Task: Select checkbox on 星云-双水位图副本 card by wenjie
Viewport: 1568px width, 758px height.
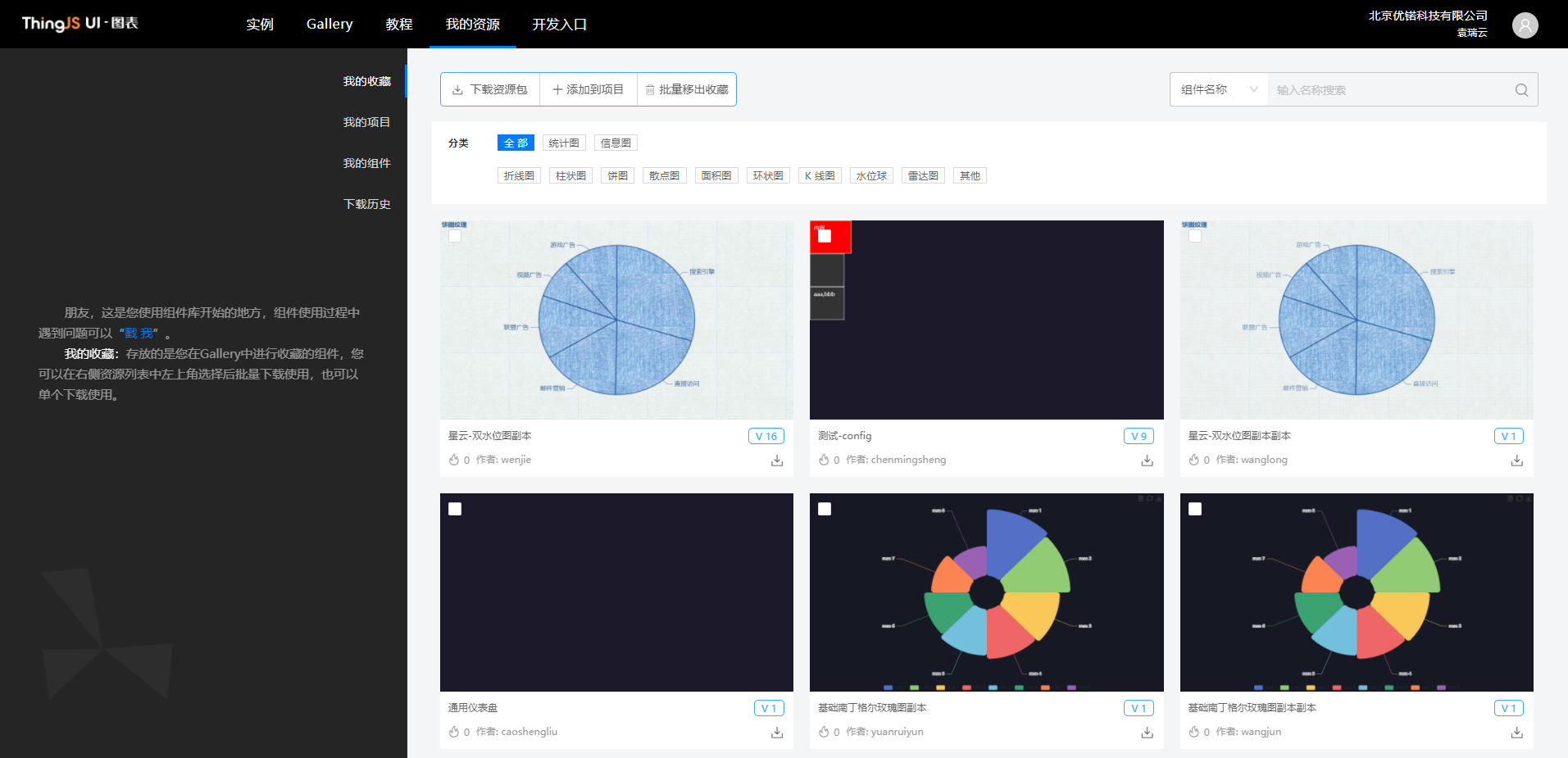Action: point(455,236)
